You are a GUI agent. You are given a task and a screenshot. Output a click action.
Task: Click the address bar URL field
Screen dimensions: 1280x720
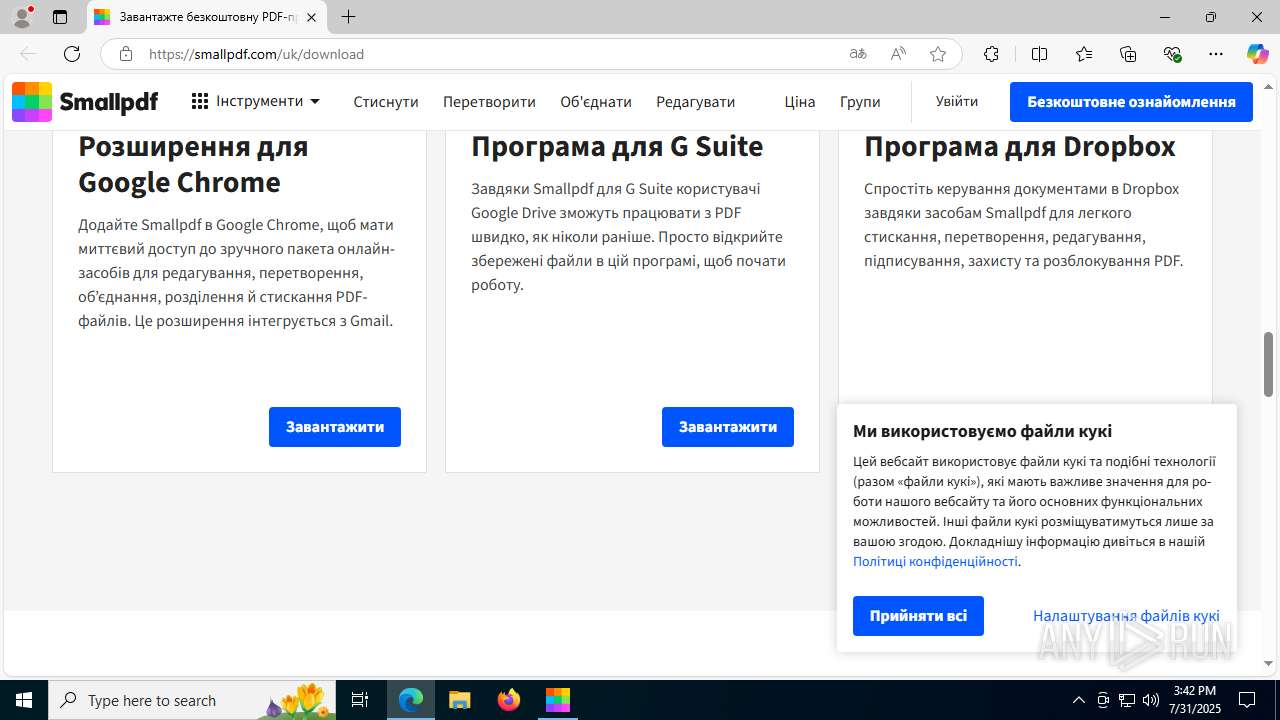(490, 54)
